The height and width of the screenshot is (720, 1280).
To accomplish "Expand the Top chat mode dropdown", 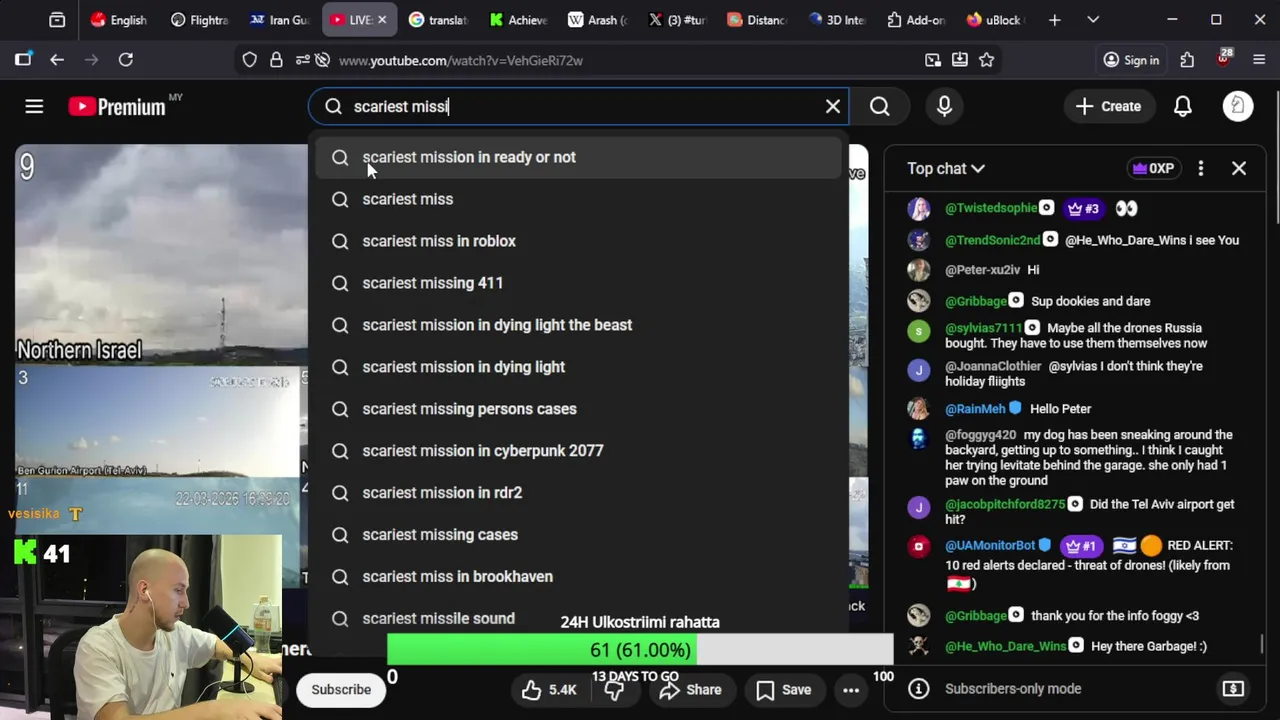I will 946,169.
